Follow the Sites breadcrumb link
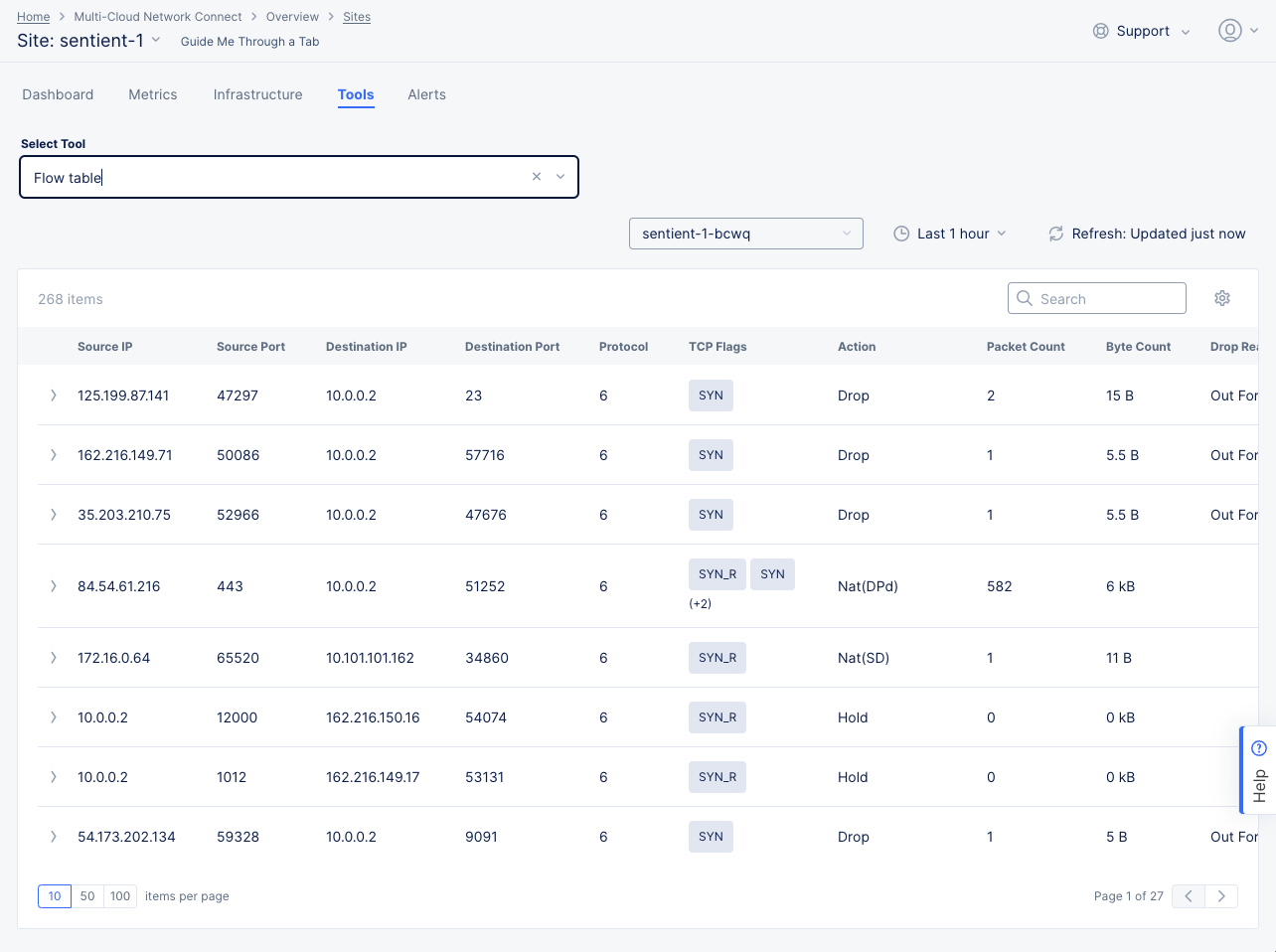Screen dimensions: 1276x952 pyautogui.click(x=356, y=16)
